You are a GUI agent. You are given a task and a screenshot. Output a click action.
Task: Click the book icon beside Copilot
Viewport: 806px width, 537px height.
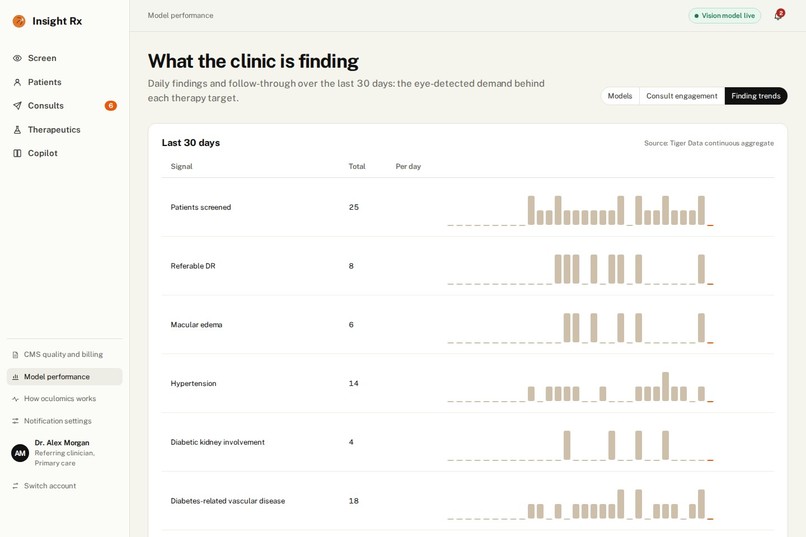pyautogui.click(x=17, y=153)
